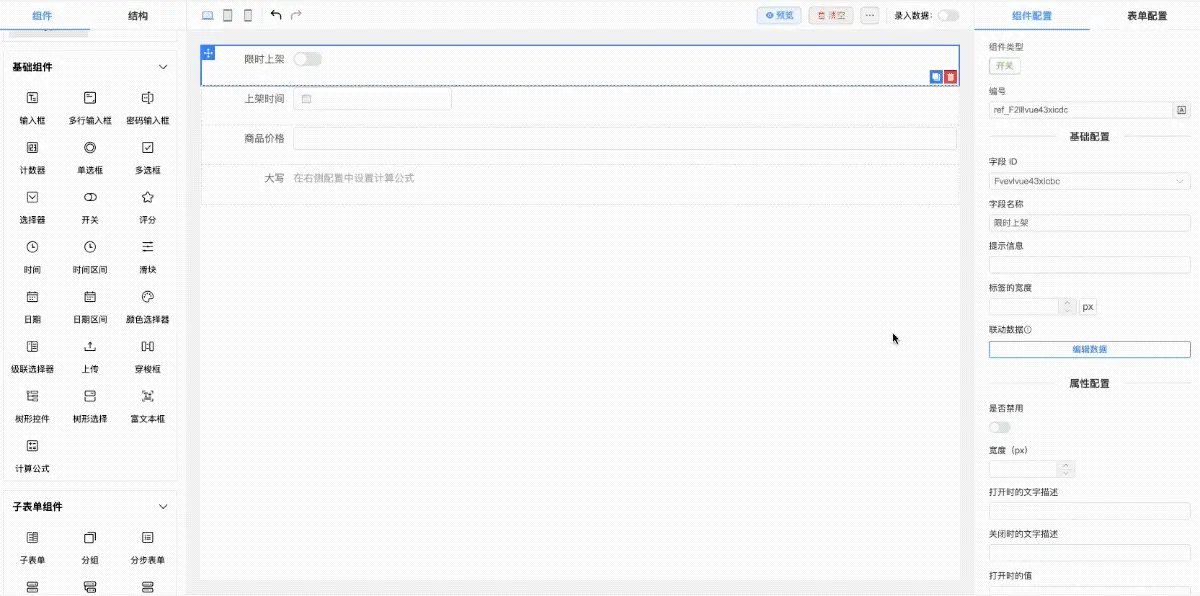The image size is (1200, 596).
Task: Delete the selected field with red icon
Action: [x=950, y=77]
